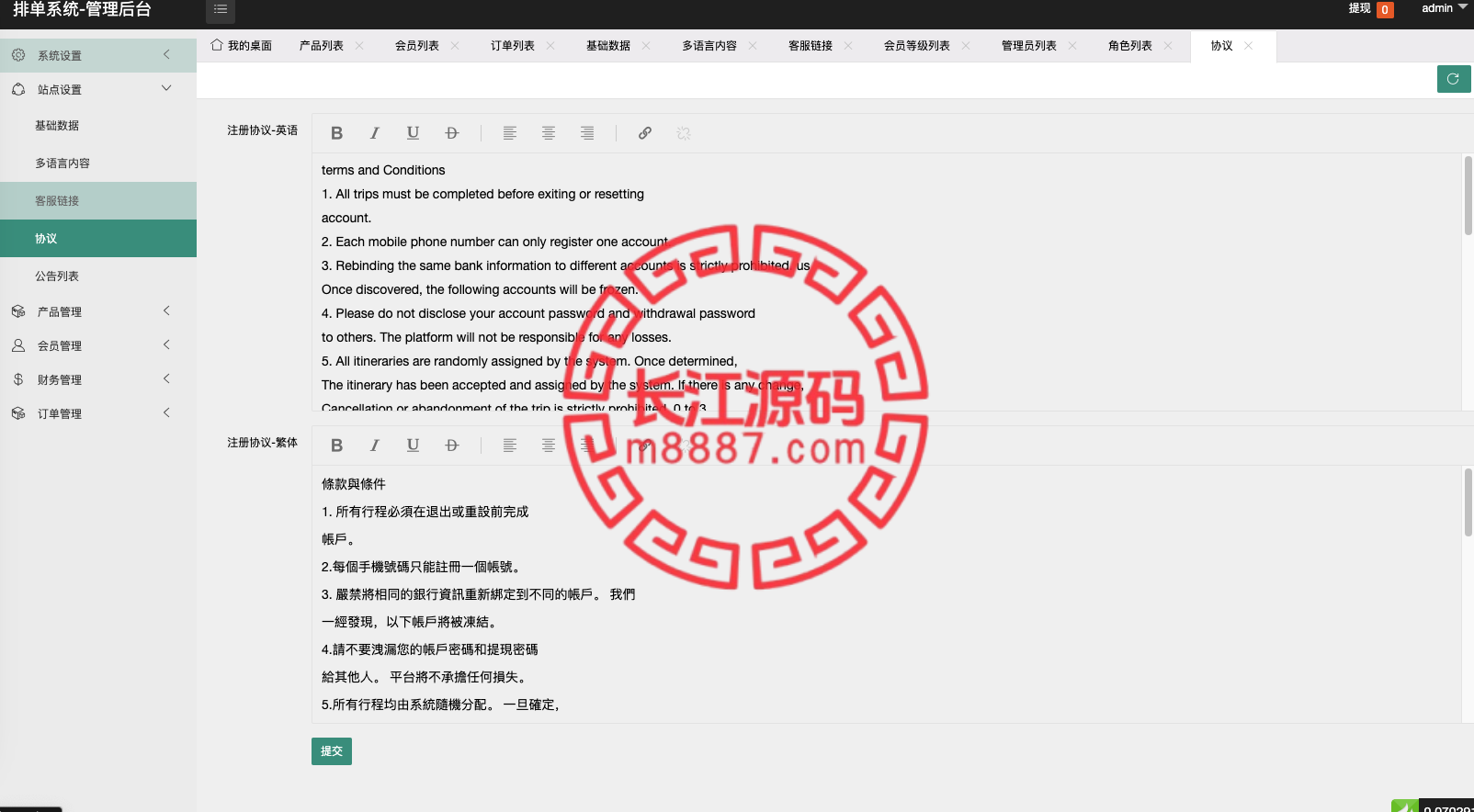This screenshot has height=812, width=1474.
Task: Apply underline in English agreement editor
Action: click(413, 133)
